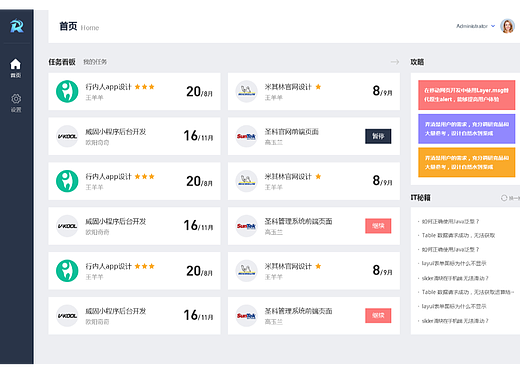Viewport: 520px width, 390px height.
Task: Open the 圣科官网前端页面 task card title
Action: [292, 132]
